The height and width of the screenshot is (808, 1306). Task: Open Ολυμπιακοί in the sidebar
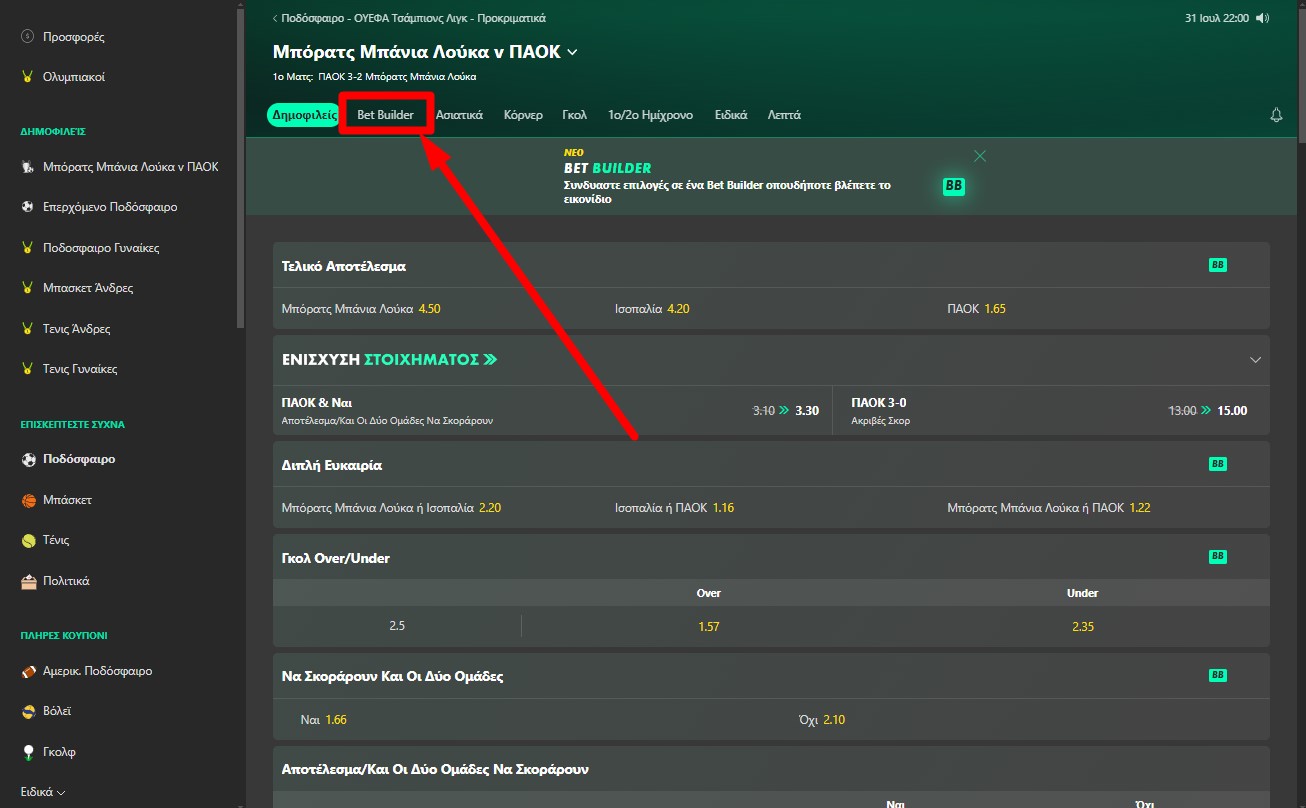tap(74, 77)
